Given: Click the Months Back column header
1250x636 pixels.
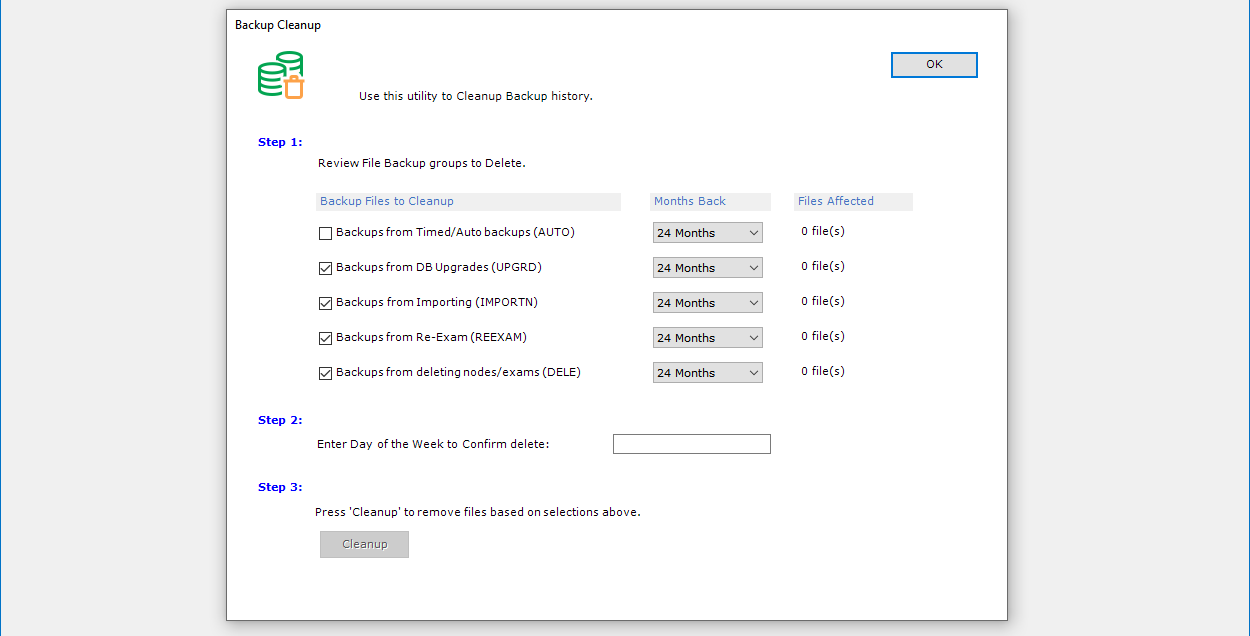Looking at the screenshot, I should [x=690, y=201].
